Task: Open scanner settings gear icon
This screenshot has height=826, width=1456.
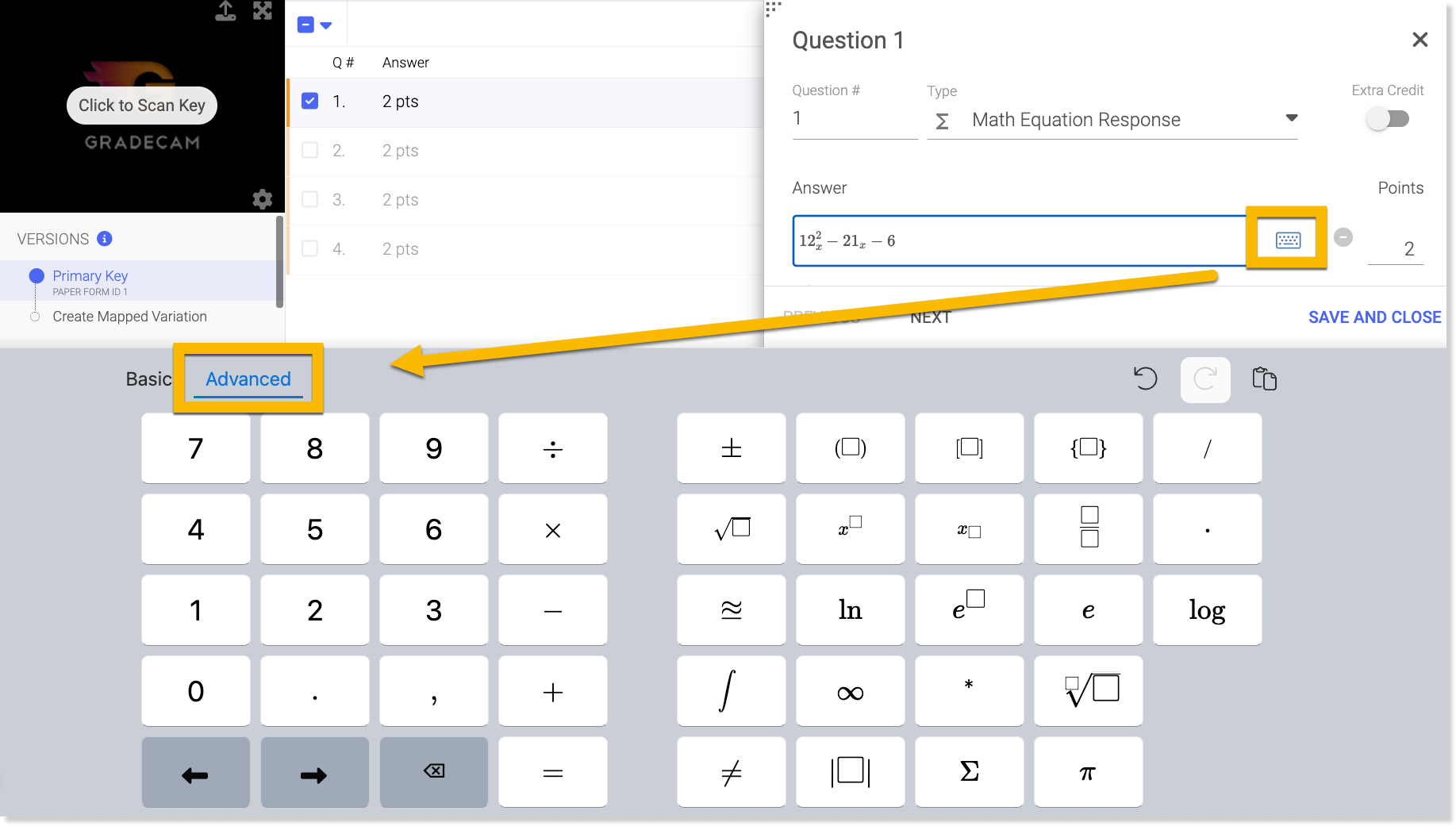Action: [263, 198]
